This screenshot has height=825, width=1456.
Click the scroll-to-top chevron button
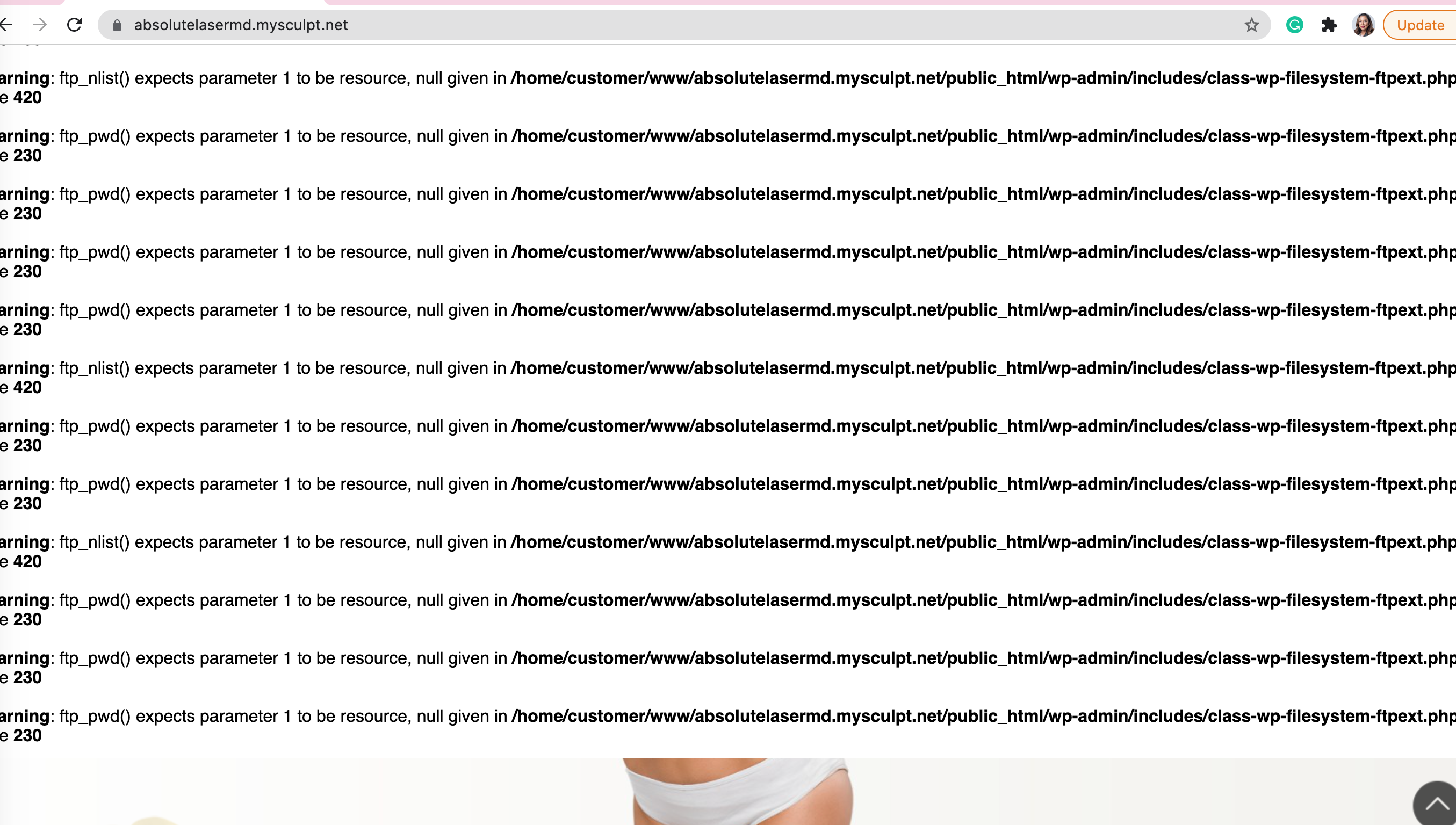click(1435, 804)
